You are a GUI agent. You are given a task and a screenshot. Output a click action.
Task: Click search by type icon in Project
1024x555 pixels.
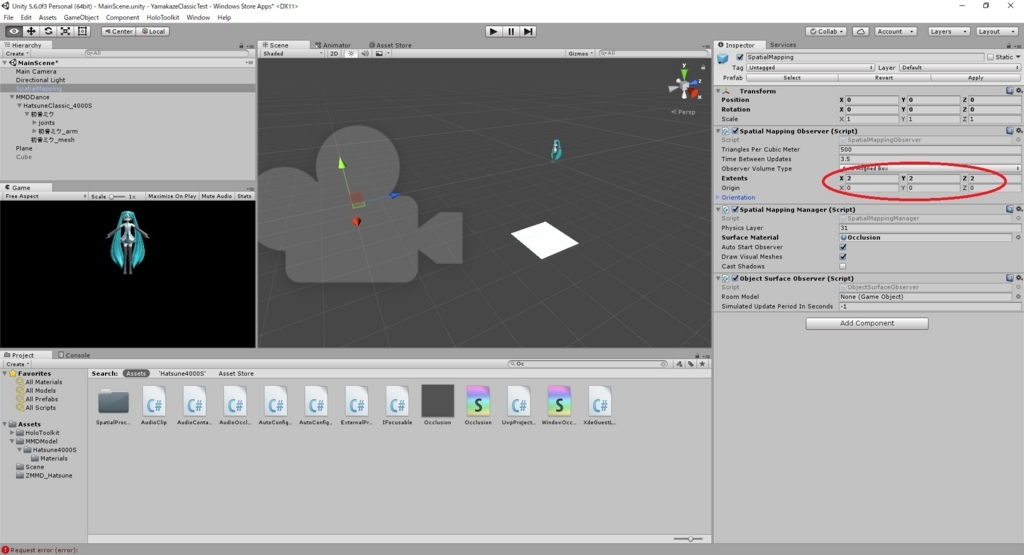click(680, 364)
